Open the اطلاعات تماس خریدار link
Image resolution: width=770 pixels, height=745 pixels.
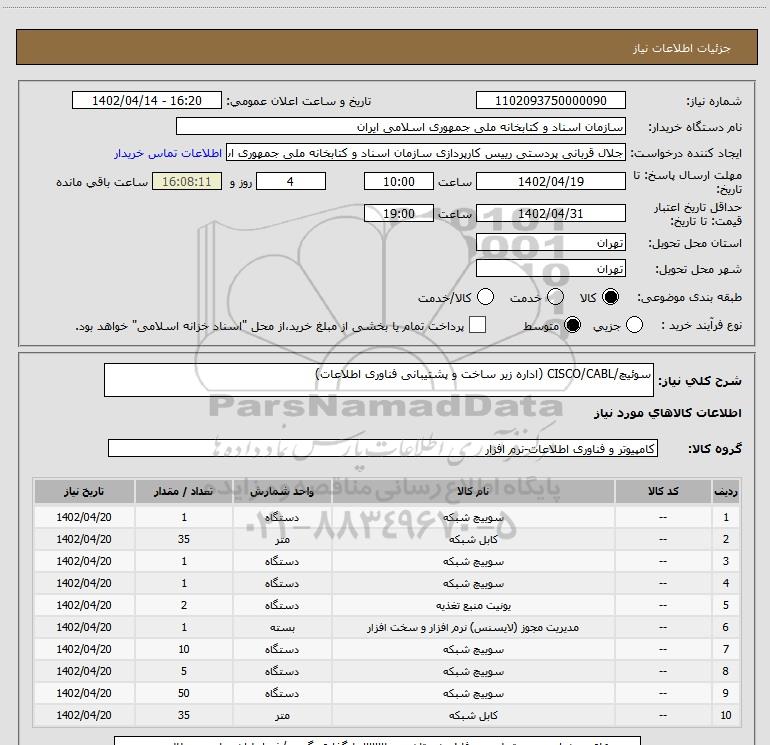pos(168,153)
